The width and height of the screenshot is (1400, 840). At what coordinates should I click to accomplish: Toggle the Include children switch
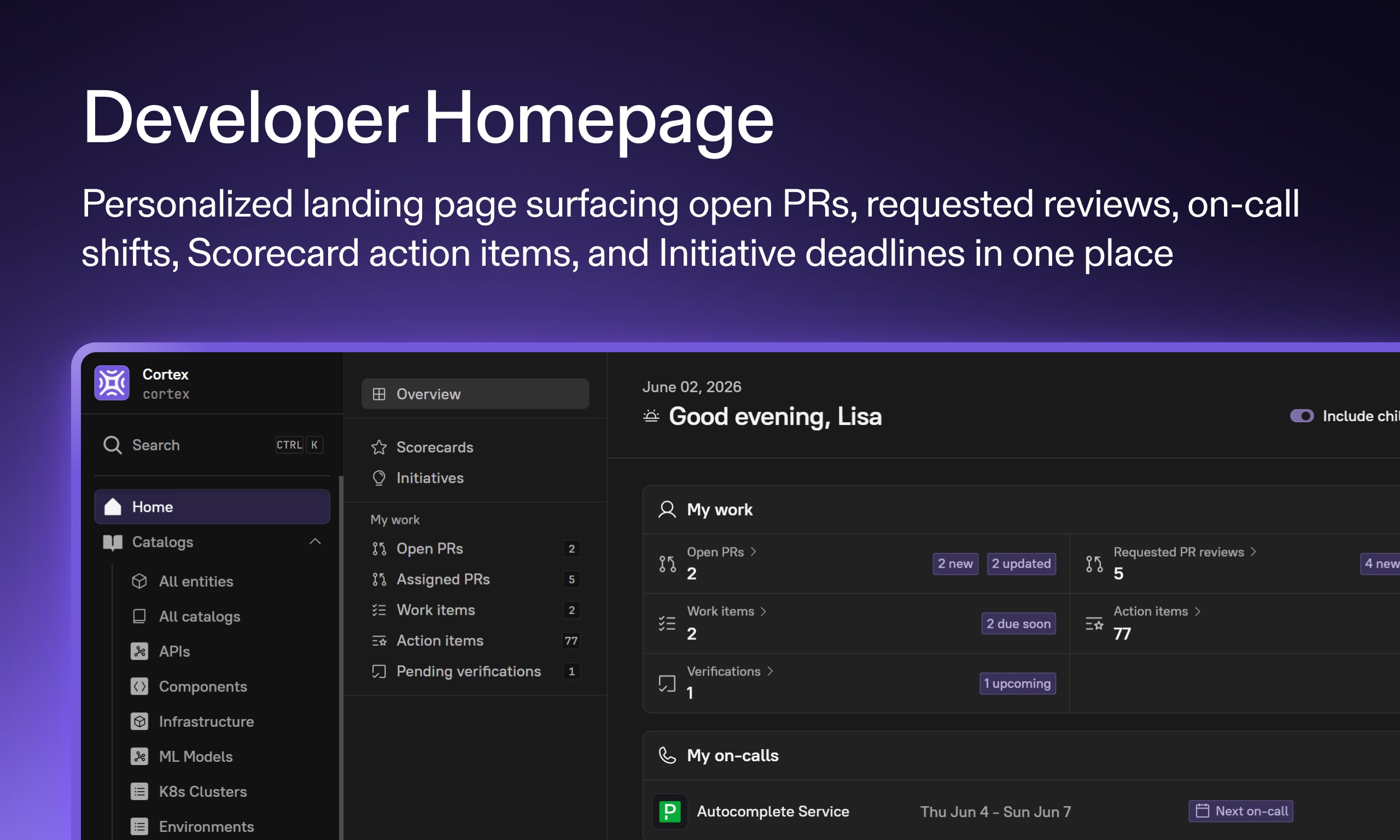(x=1302, y=416)
